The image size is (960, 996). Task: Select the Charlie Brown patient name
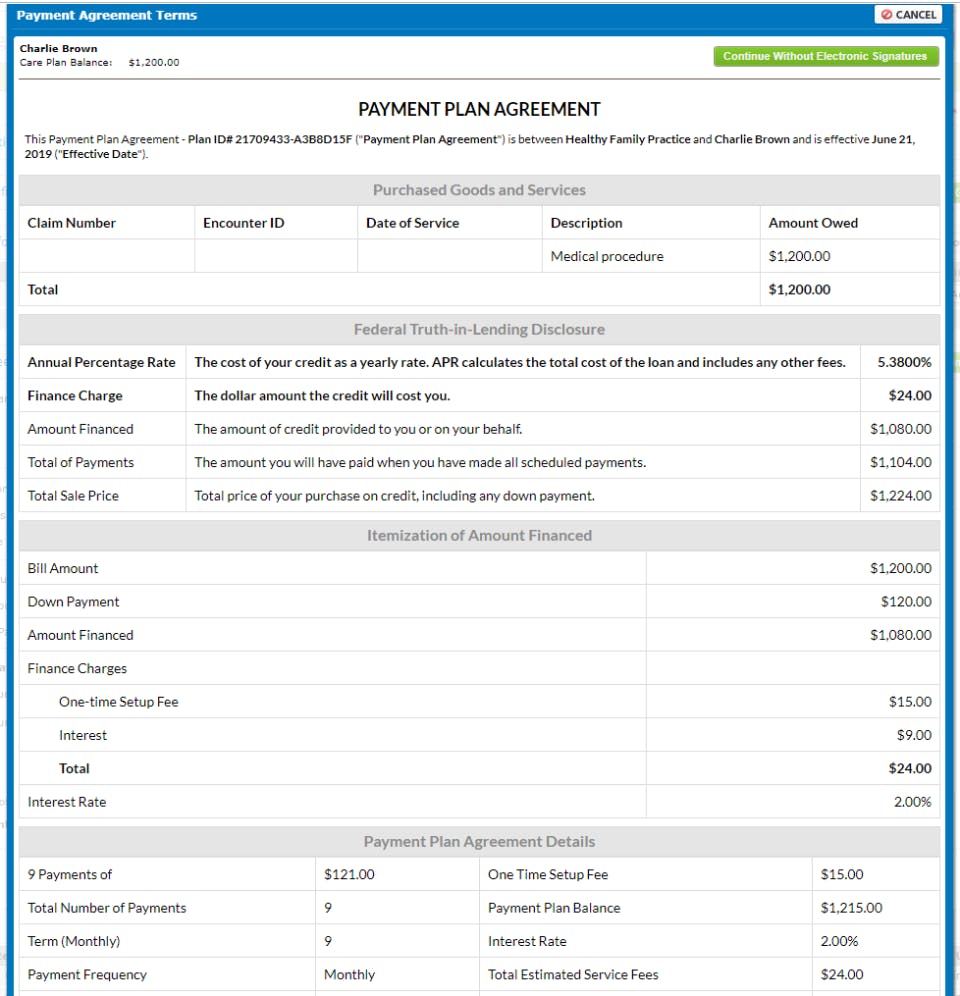click(x=58, y=48)
